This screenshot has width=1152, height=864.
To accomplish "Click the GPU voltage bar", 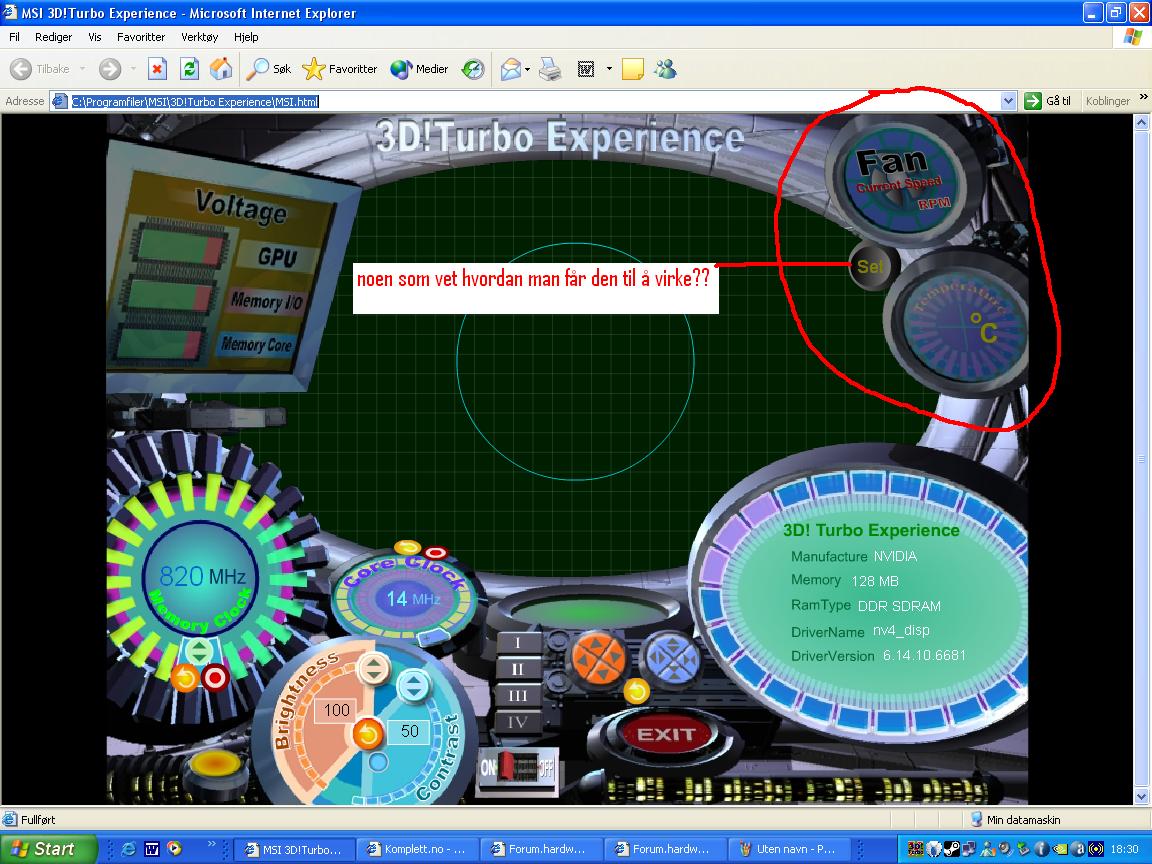I will 179,246.
